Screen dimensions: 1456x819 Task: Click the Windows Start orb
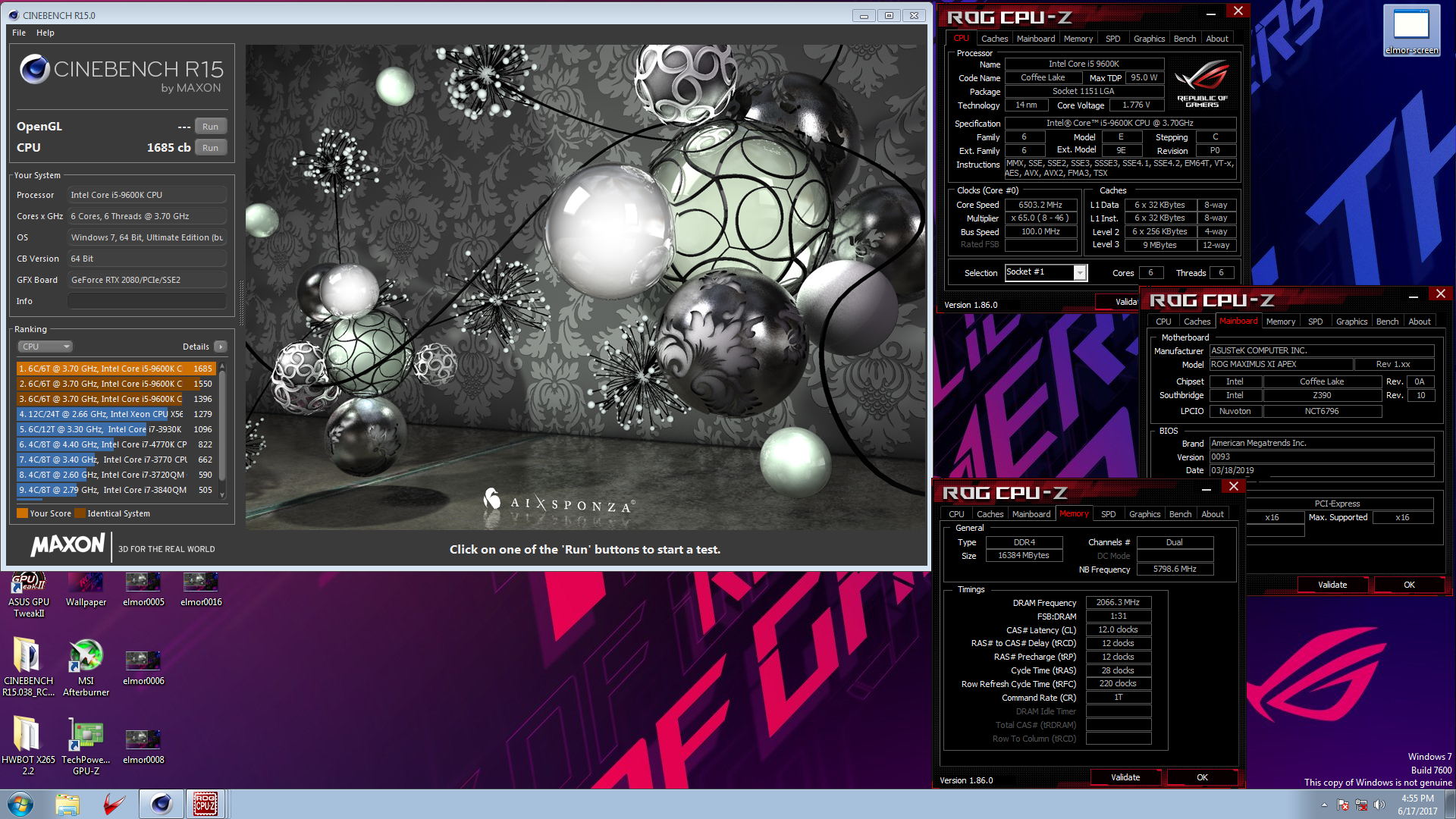point(20,804)
